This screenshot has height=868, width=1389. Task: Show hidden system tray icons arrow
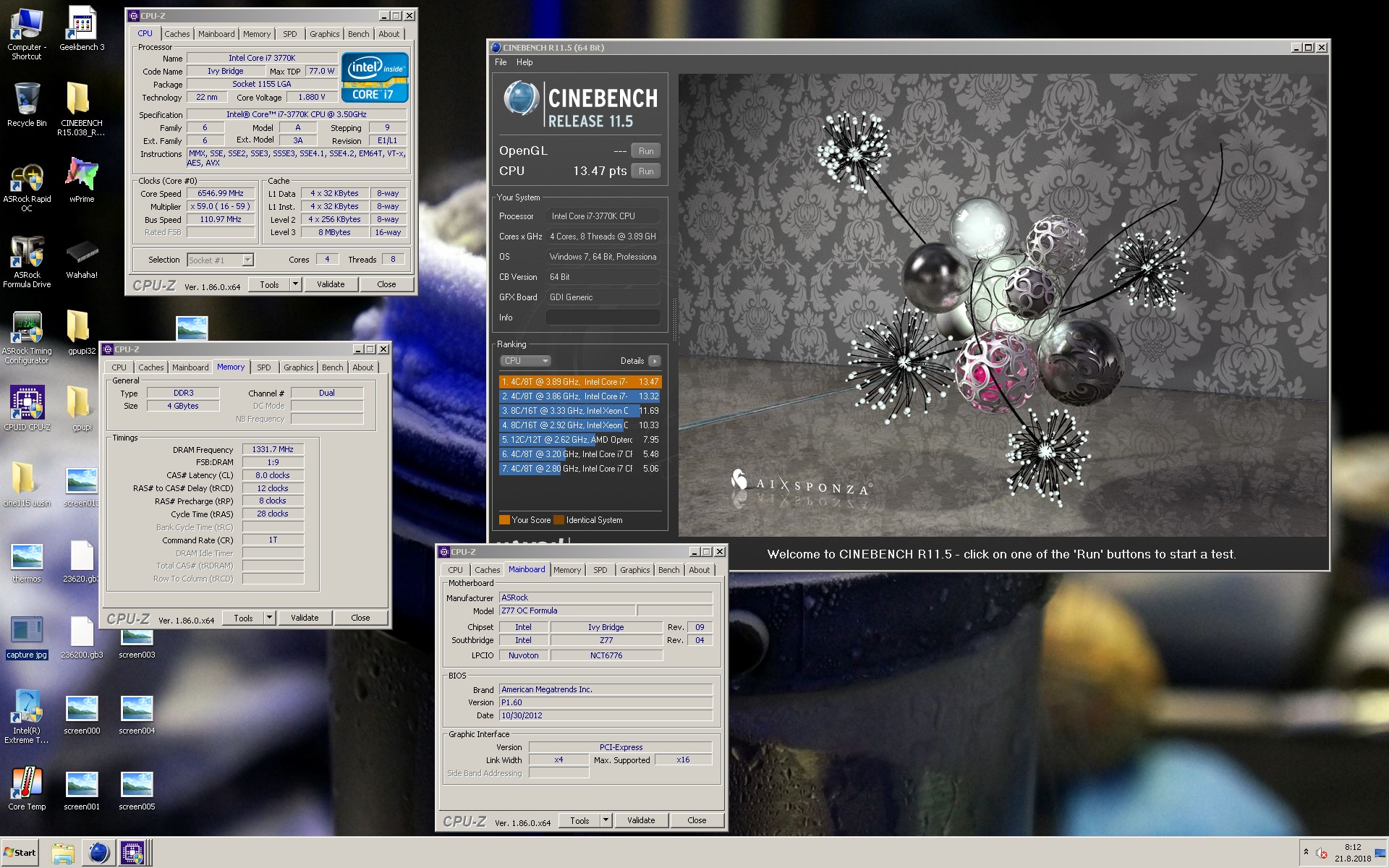(1306, 852)
